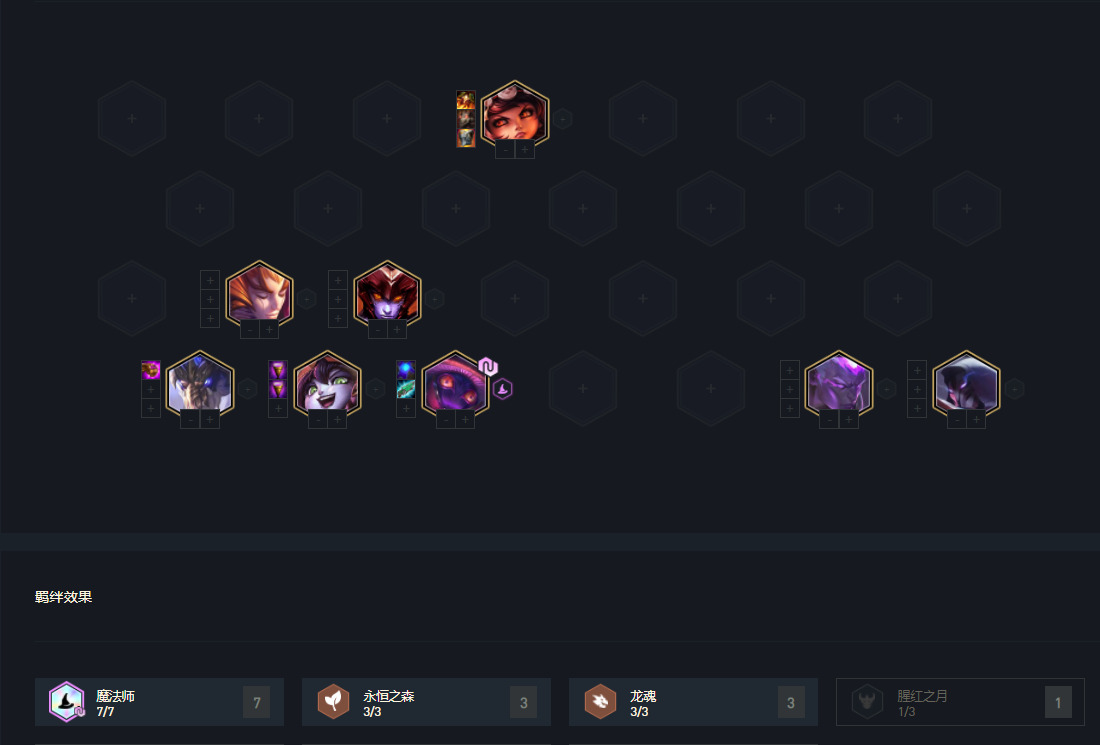
Task: Increase star level of Lulu
Action: click(x=337, y=420)
